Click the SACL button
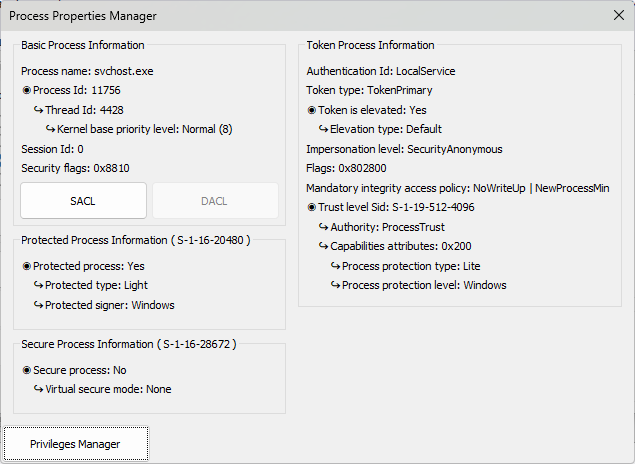 pyautogui.click(x=83, y=201)
